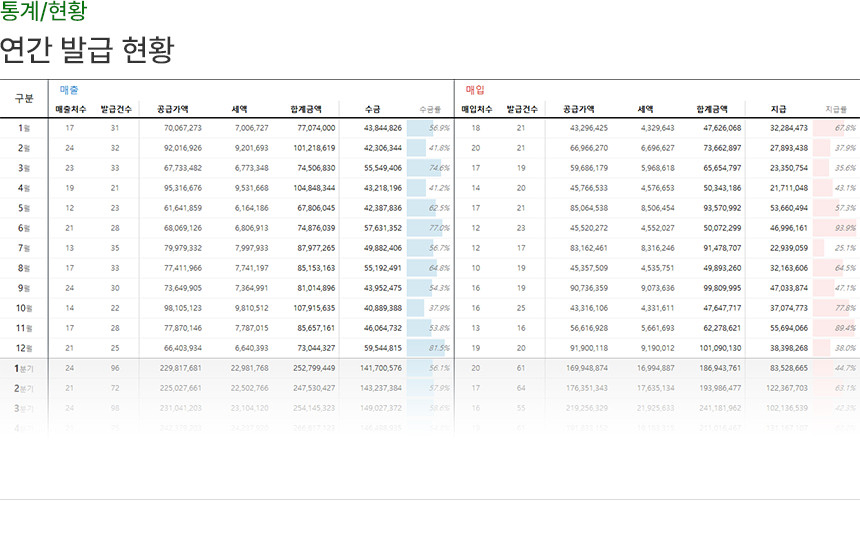Sort by the 수금 column header

(372, 109)
